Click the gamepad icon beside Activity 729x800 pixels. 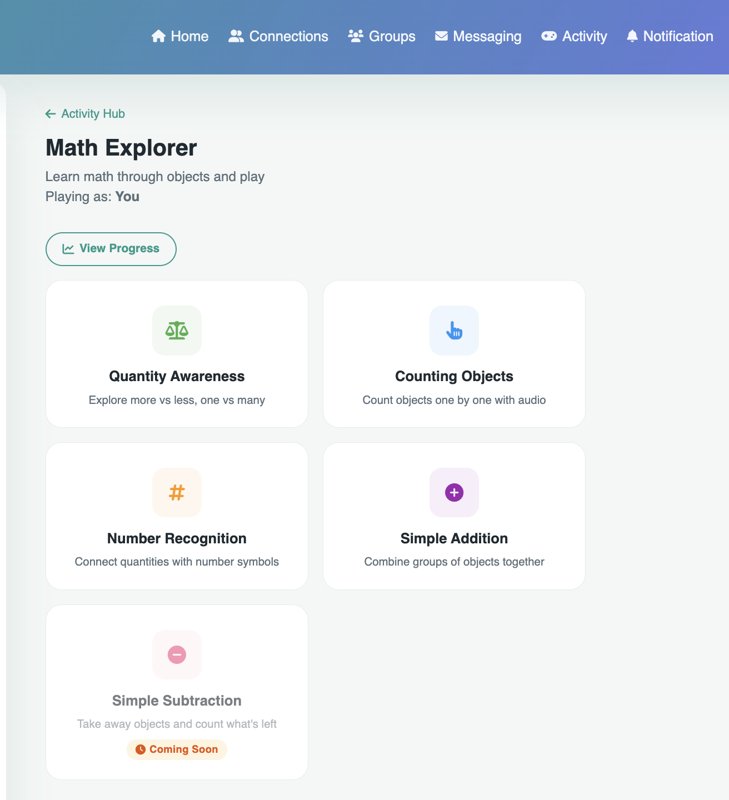(549, 36)
